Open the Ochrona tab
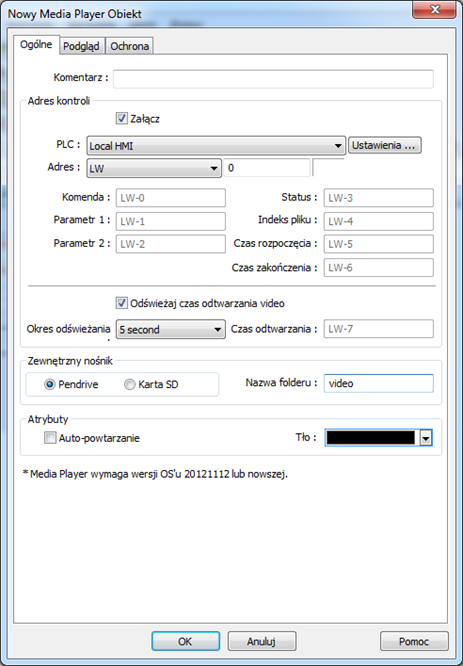463x666 pixels. pos(130,46)
